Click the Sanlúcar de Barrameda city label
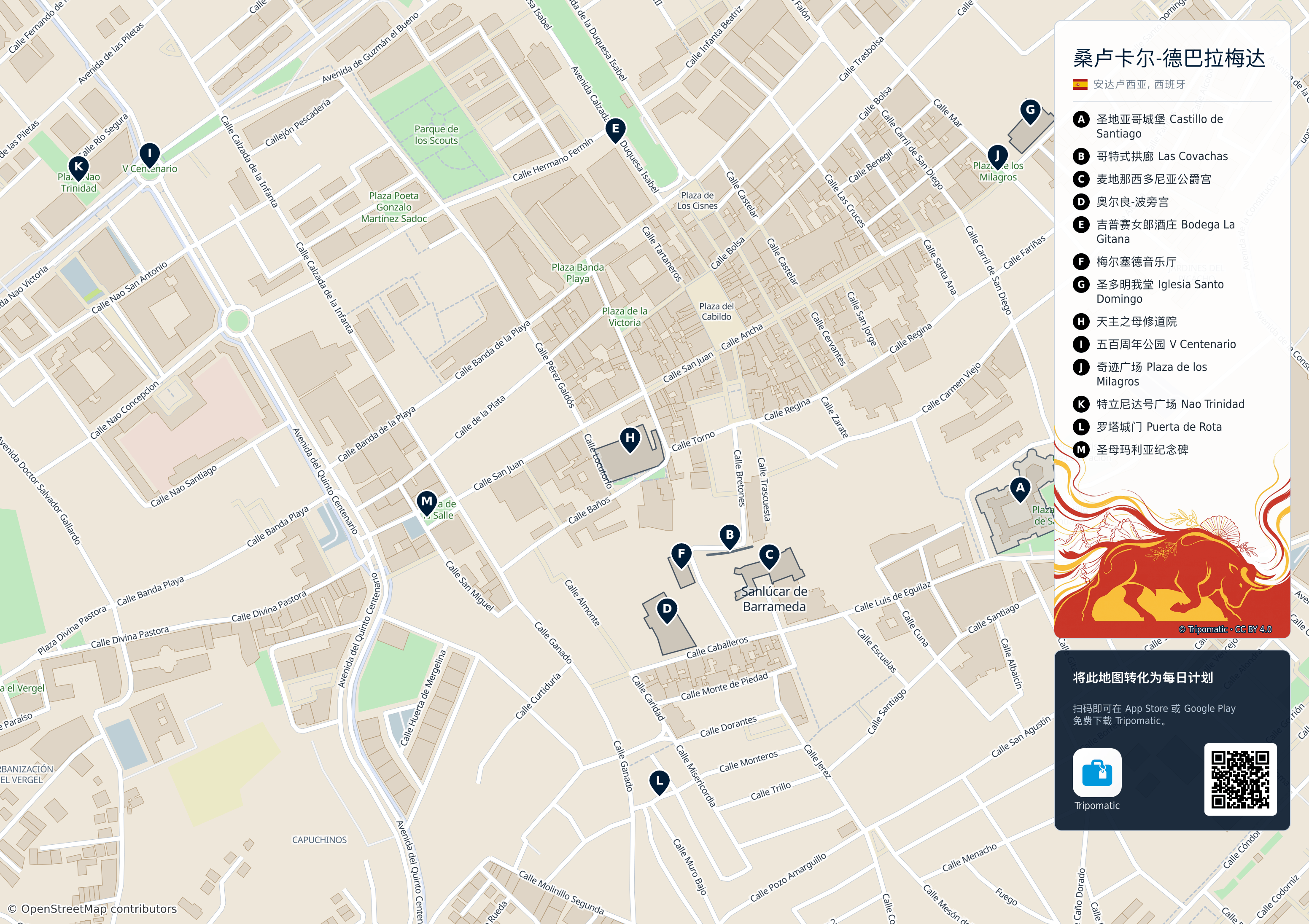 click(774, 599)
